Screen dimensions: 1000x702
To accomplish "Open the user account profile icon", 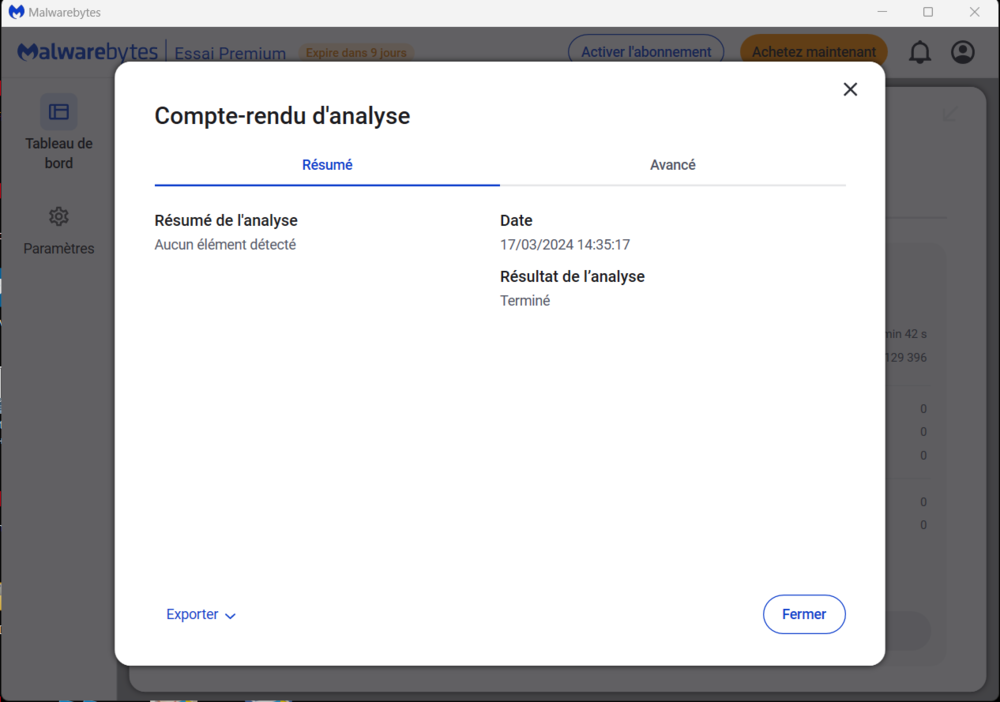I will pos(962,52).
